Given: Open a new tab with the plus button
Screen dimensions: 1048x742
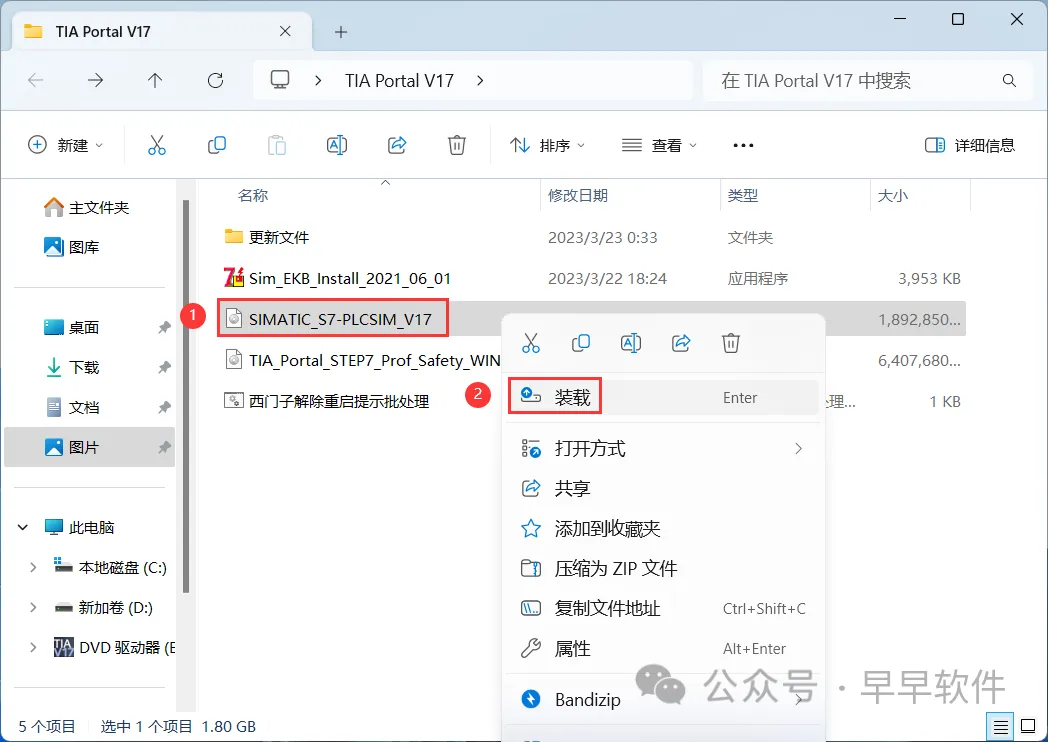Looking at the screenshot, I should click(x=341, y=31).
